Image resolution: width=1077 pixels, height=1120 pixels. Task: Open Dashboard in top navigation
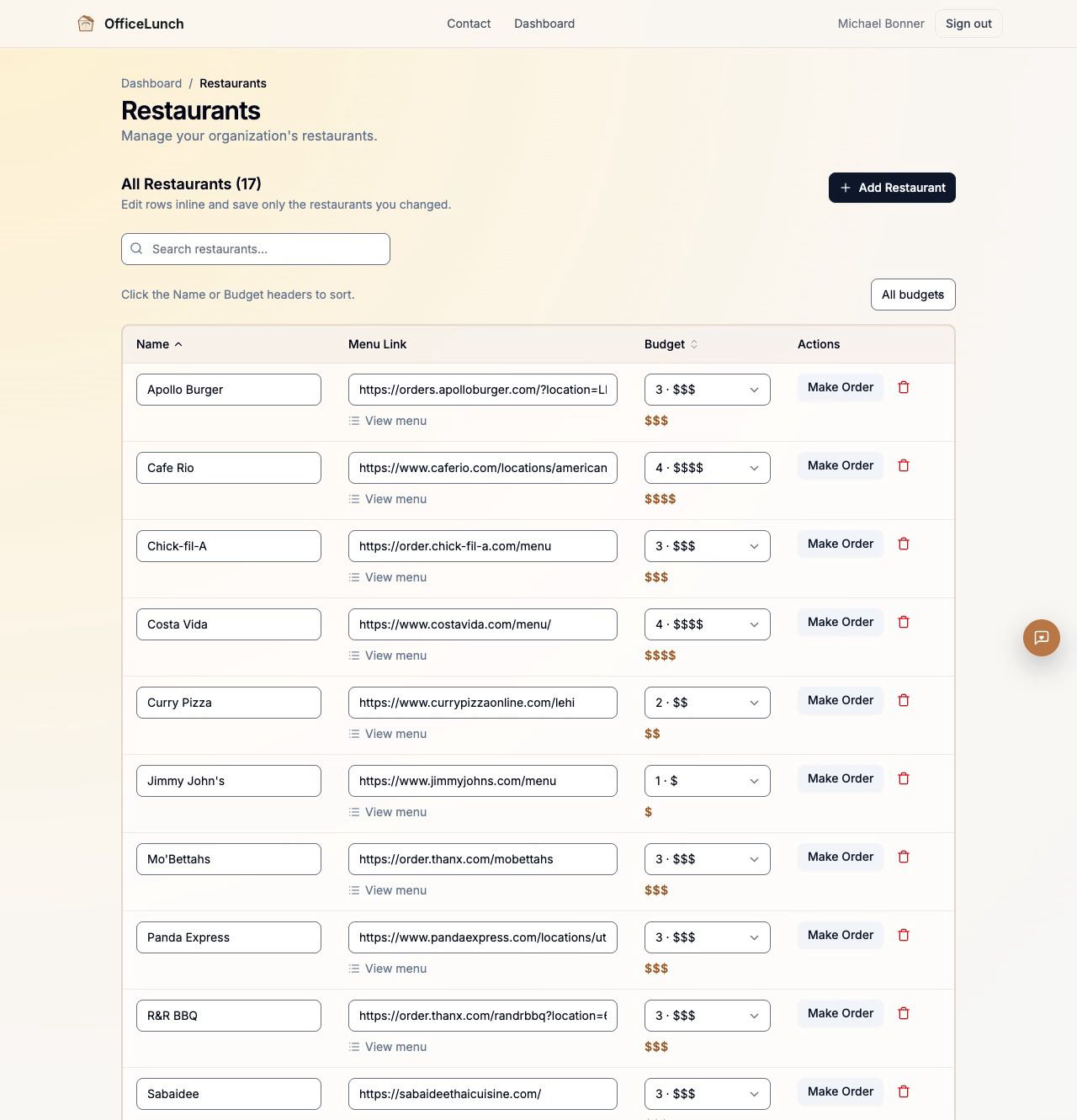pos(544,24)
